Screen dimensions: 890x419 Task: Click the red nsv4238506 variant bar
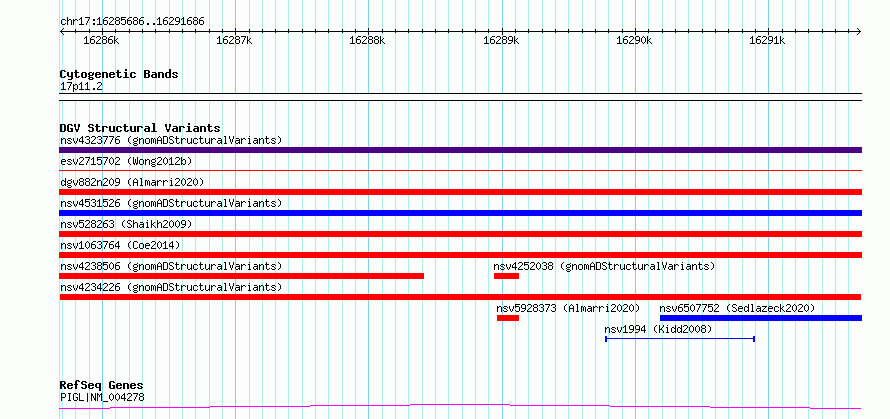[x=241, y=276]
